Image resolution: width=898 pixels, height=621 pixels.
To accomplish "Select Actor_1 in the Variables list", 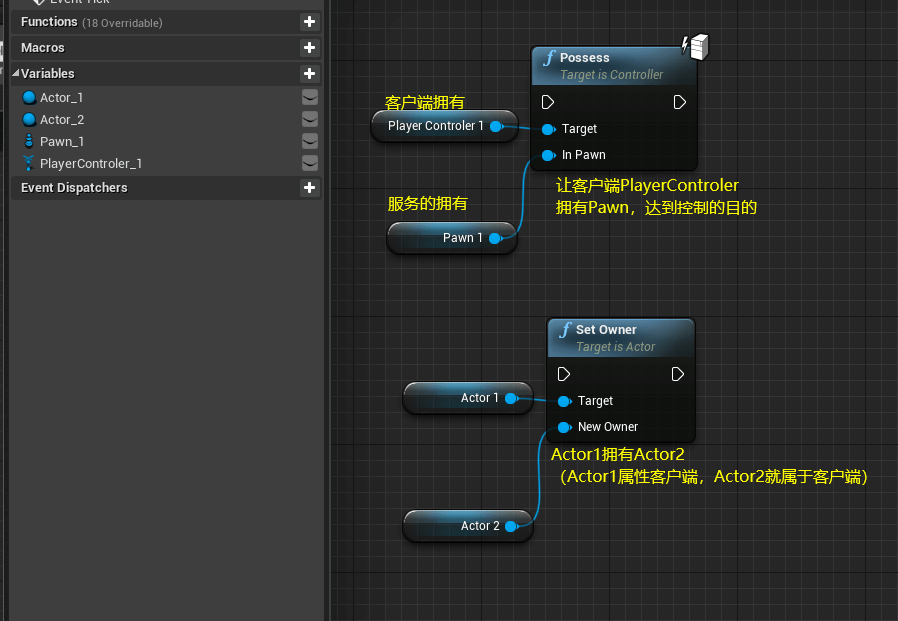I will point(61,98).
